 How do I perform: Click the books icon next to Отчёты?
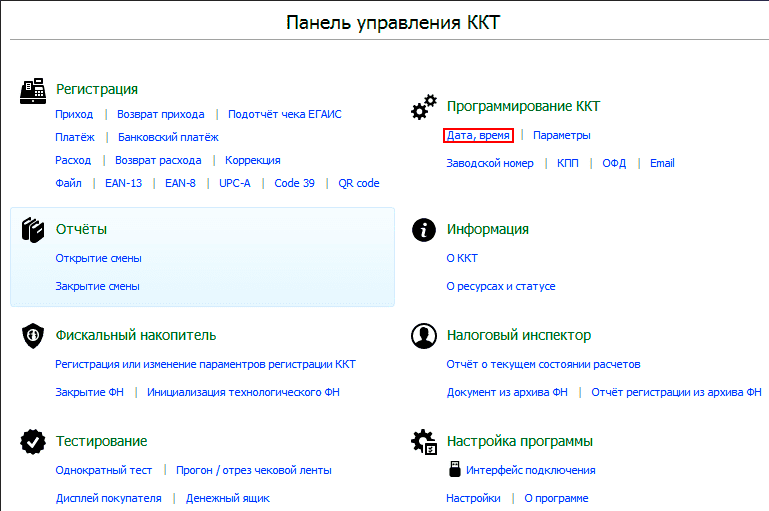[x=33, y=230]
